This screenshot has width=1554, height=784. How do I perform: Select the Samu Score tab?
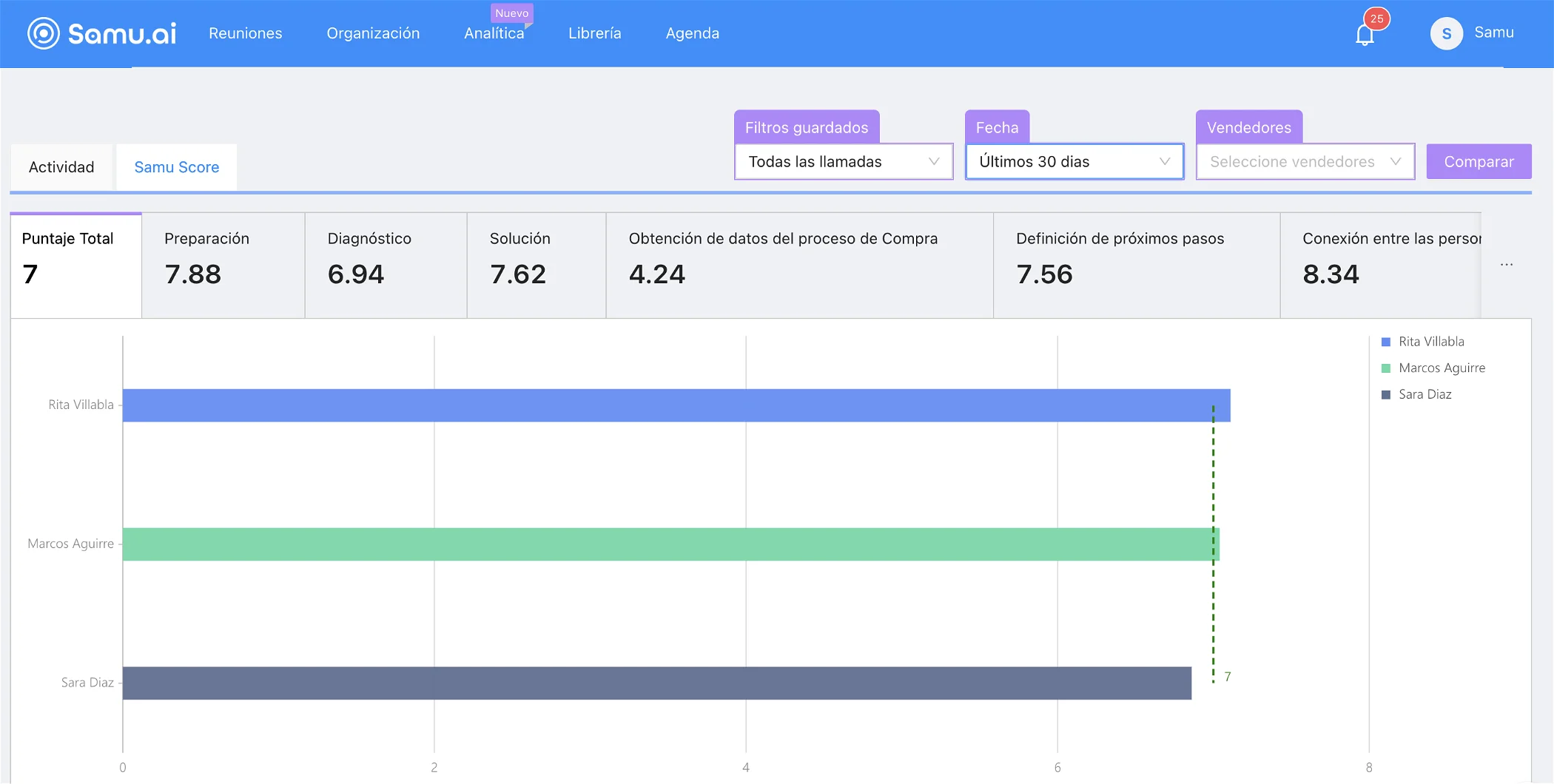176,167
